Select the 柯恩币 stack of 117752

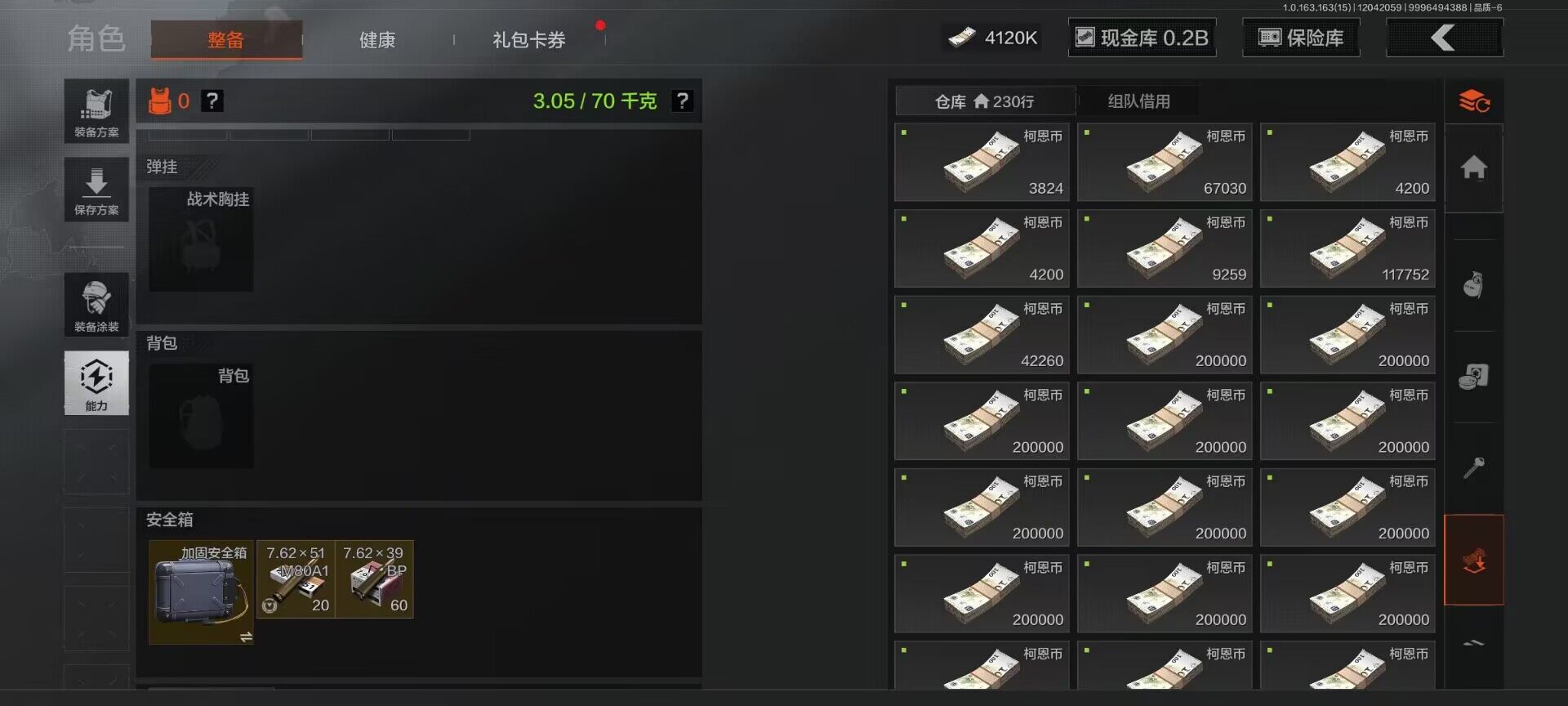[x=1347, y=249]
